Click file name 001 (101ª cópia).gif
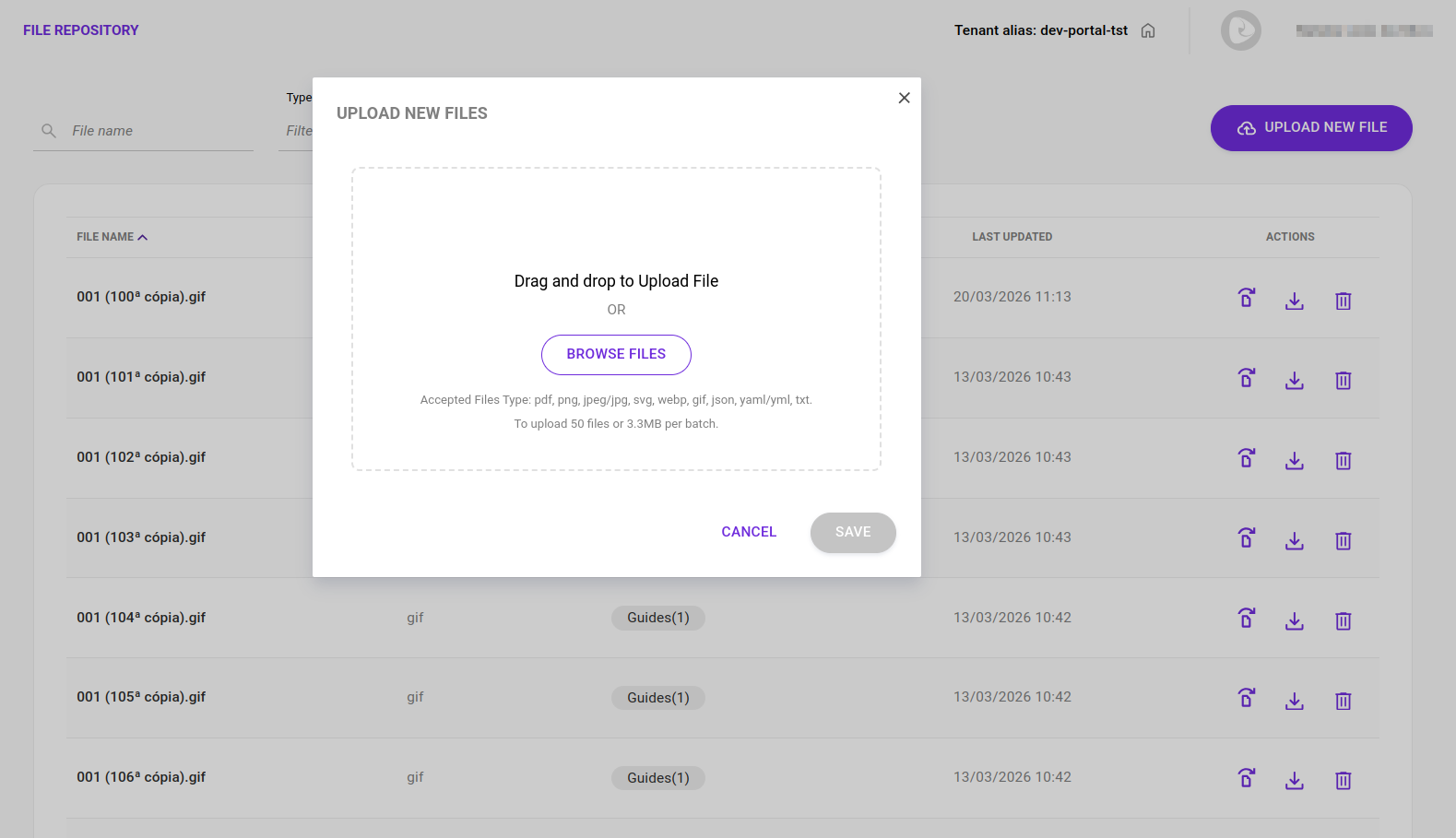 (141, 377)
